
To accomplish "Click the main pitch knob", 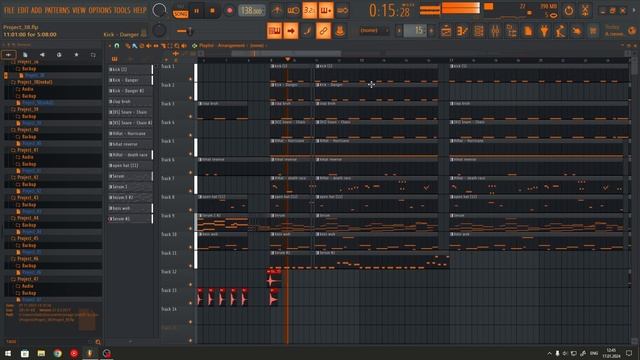I will pos(159,31).
